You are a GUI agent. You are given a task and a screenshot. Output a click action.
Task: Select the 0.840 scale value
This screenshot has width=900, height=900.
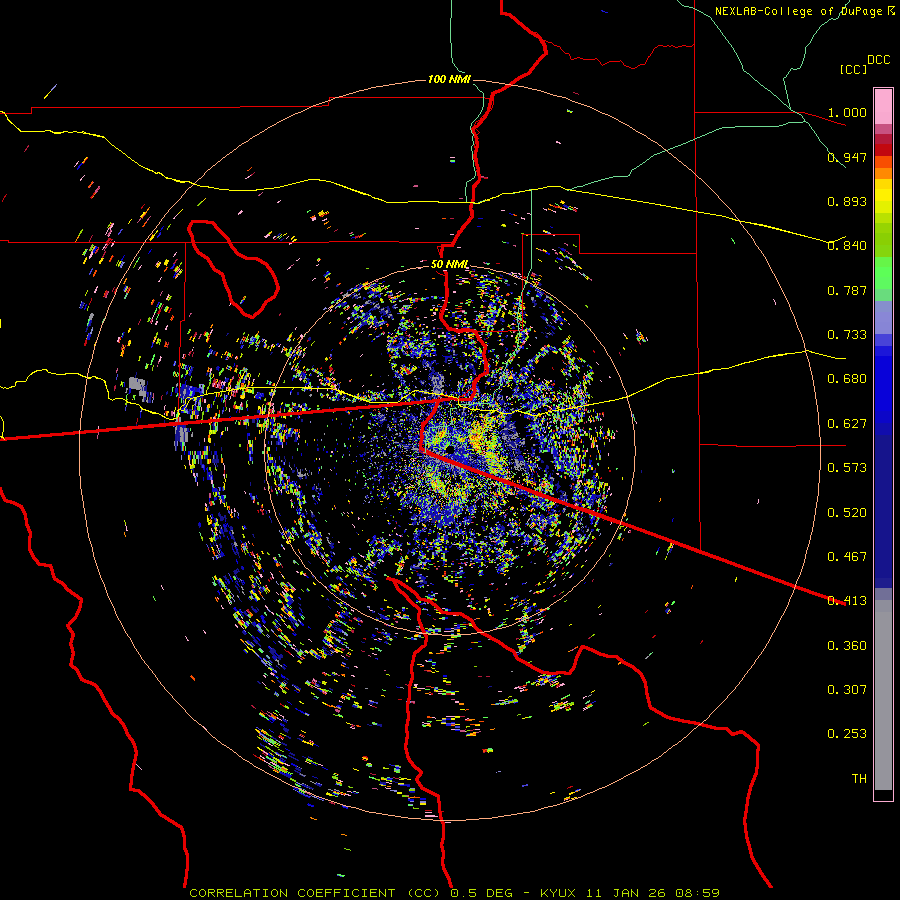pos(847,245)
